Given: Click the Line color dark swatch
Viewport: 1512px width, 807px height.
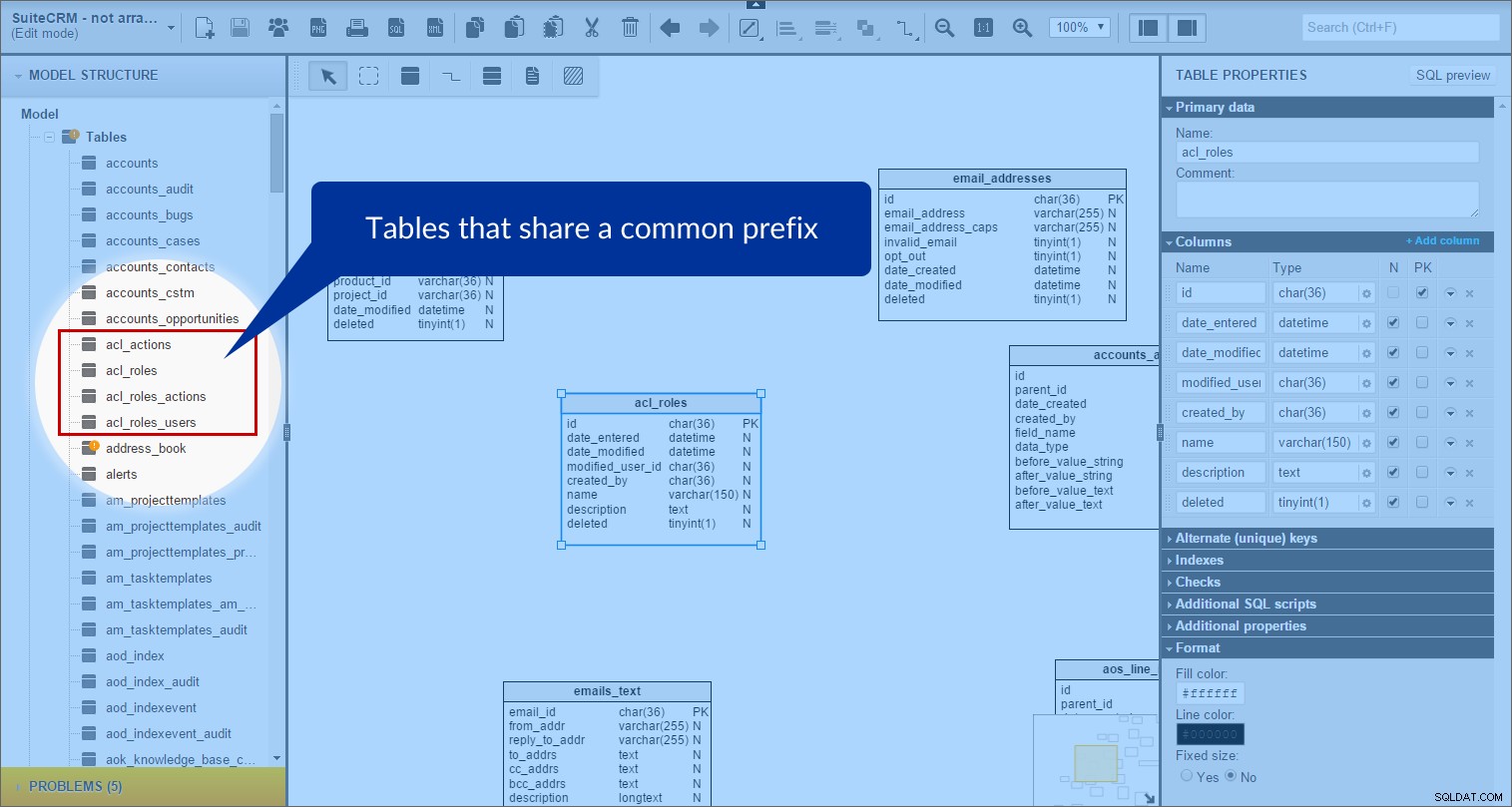Looking at the screenshot, I should (1210, 734).
